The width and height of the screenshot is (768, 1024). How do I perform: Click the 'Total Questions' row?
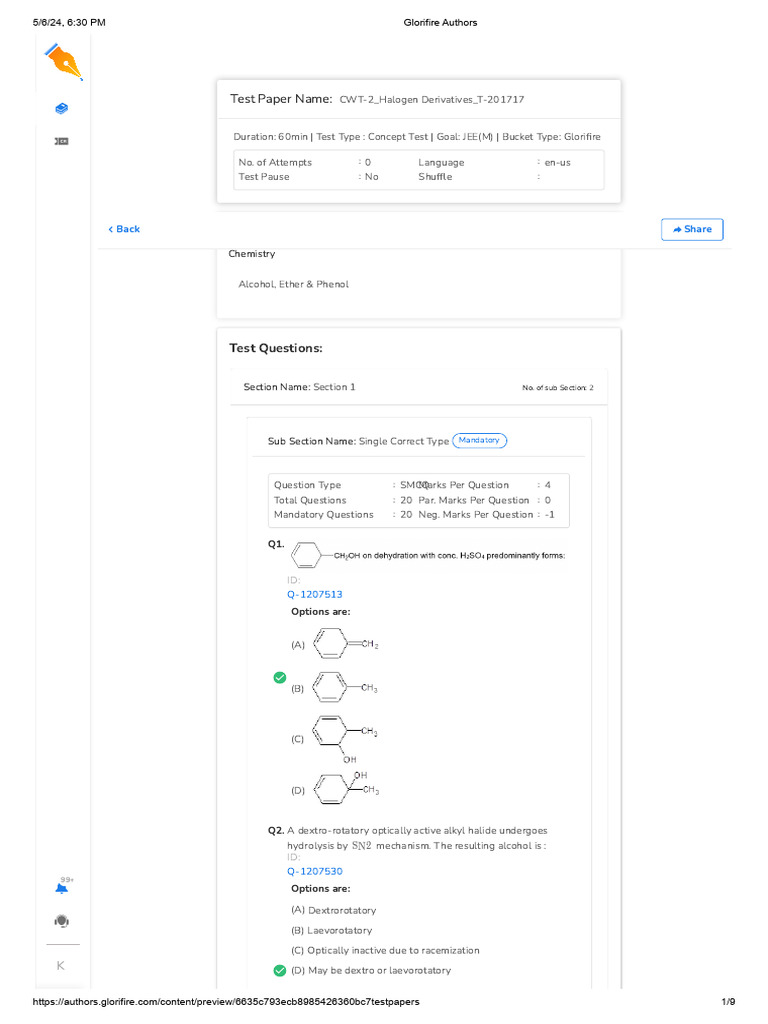pos(343,500)
